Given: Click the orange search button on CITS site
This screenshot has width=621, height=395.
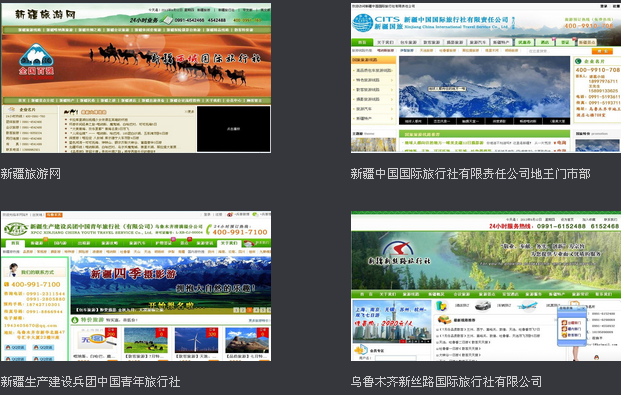Looking at the screenshot, I should point(602,51).
